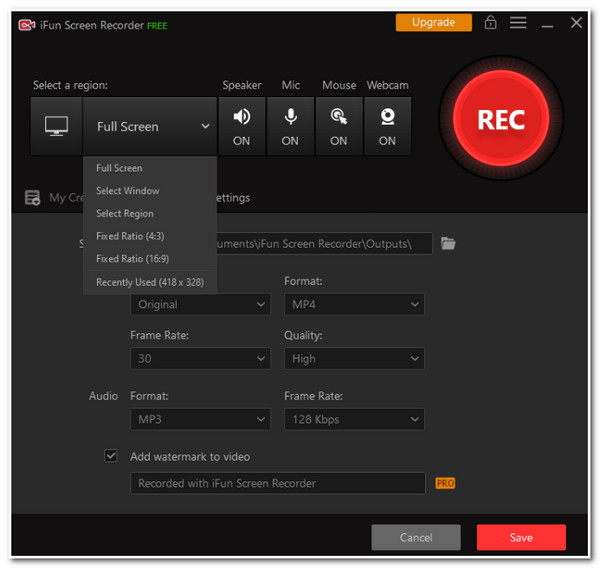The image size is (600, 568).
Task: Click the padlock license icon
Action: point(490,23)
